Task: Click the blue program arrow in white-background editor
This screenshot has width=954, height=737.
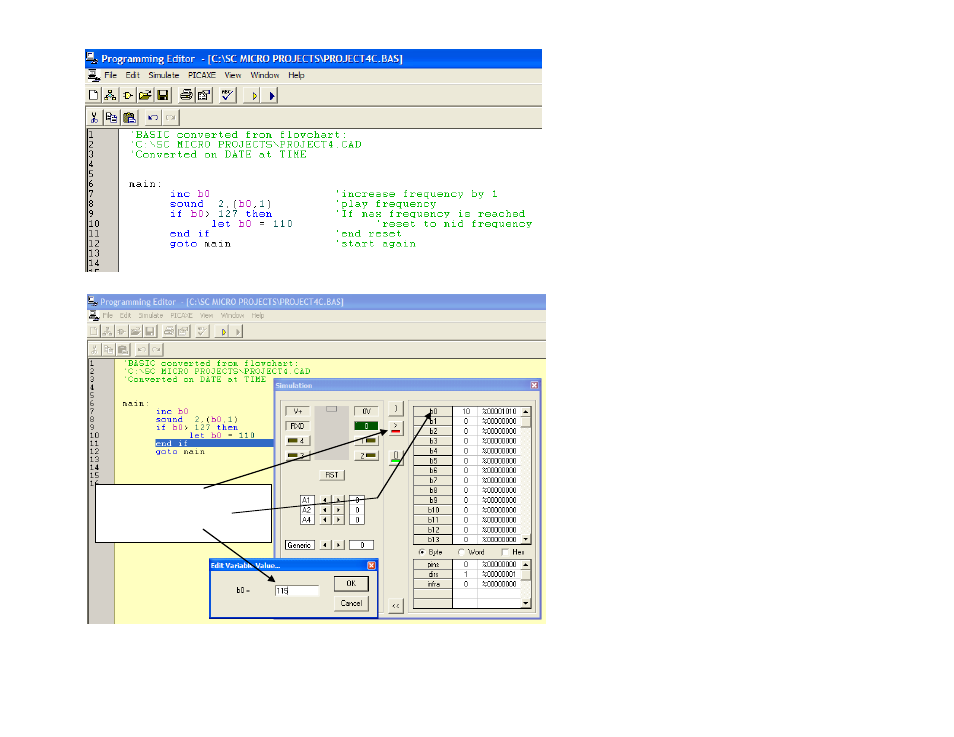Action: tap(271, 96)
